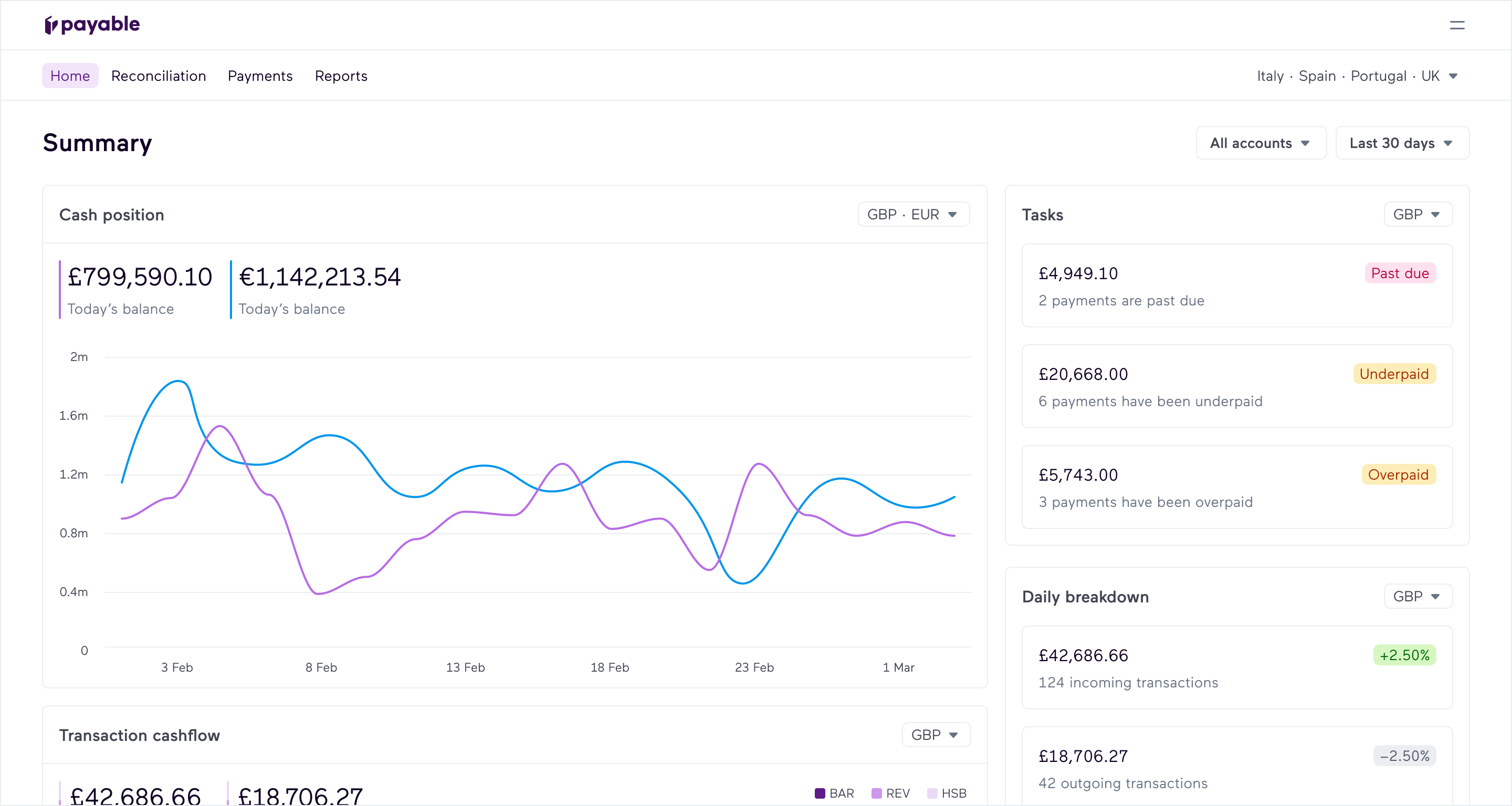This screenshot has width=1512, height=806.
Task: Toggle the REV legend series
Action: [x=890, y=793]
